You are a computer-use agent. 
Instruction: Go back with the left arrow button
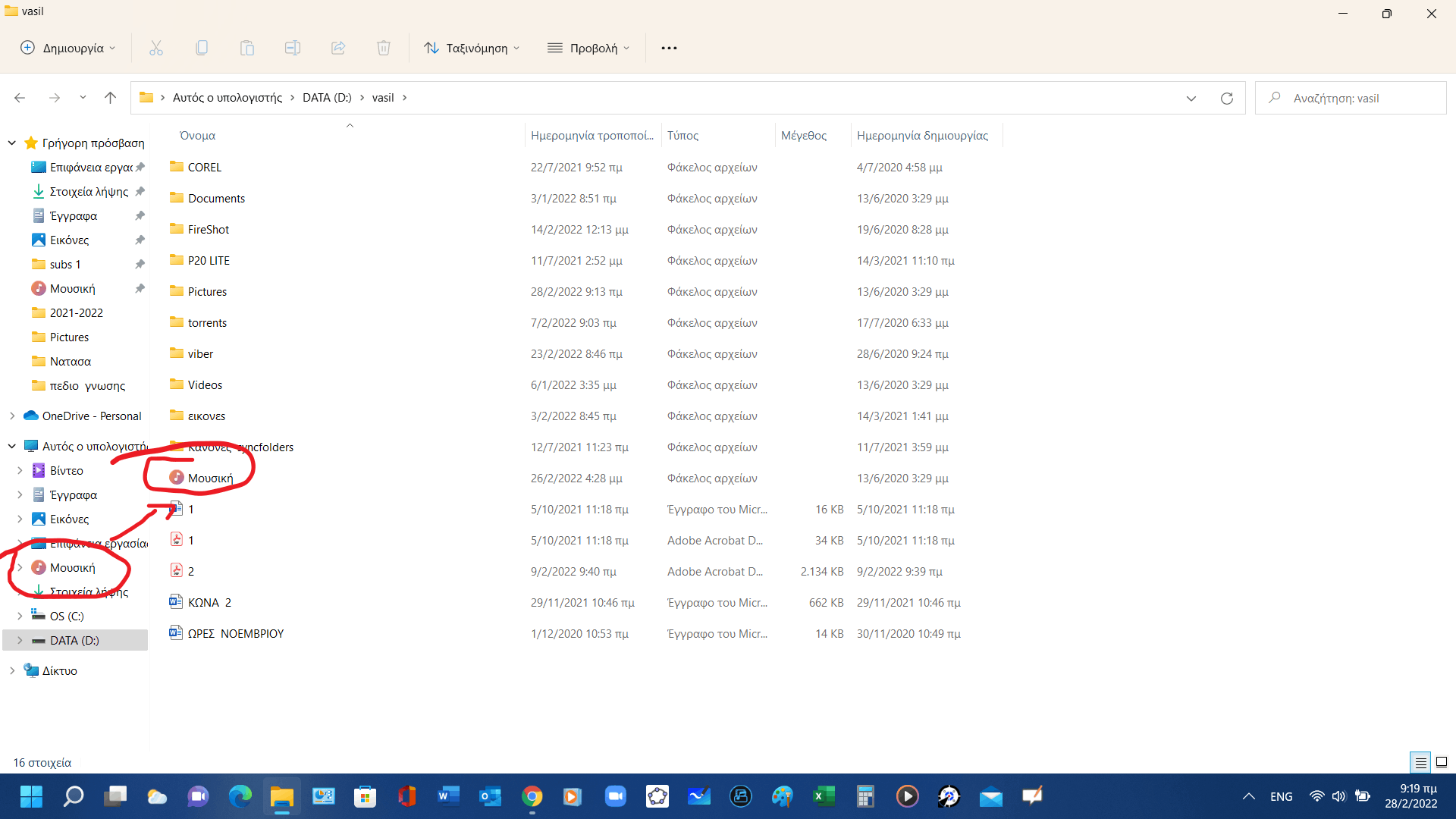click(20, 98)
